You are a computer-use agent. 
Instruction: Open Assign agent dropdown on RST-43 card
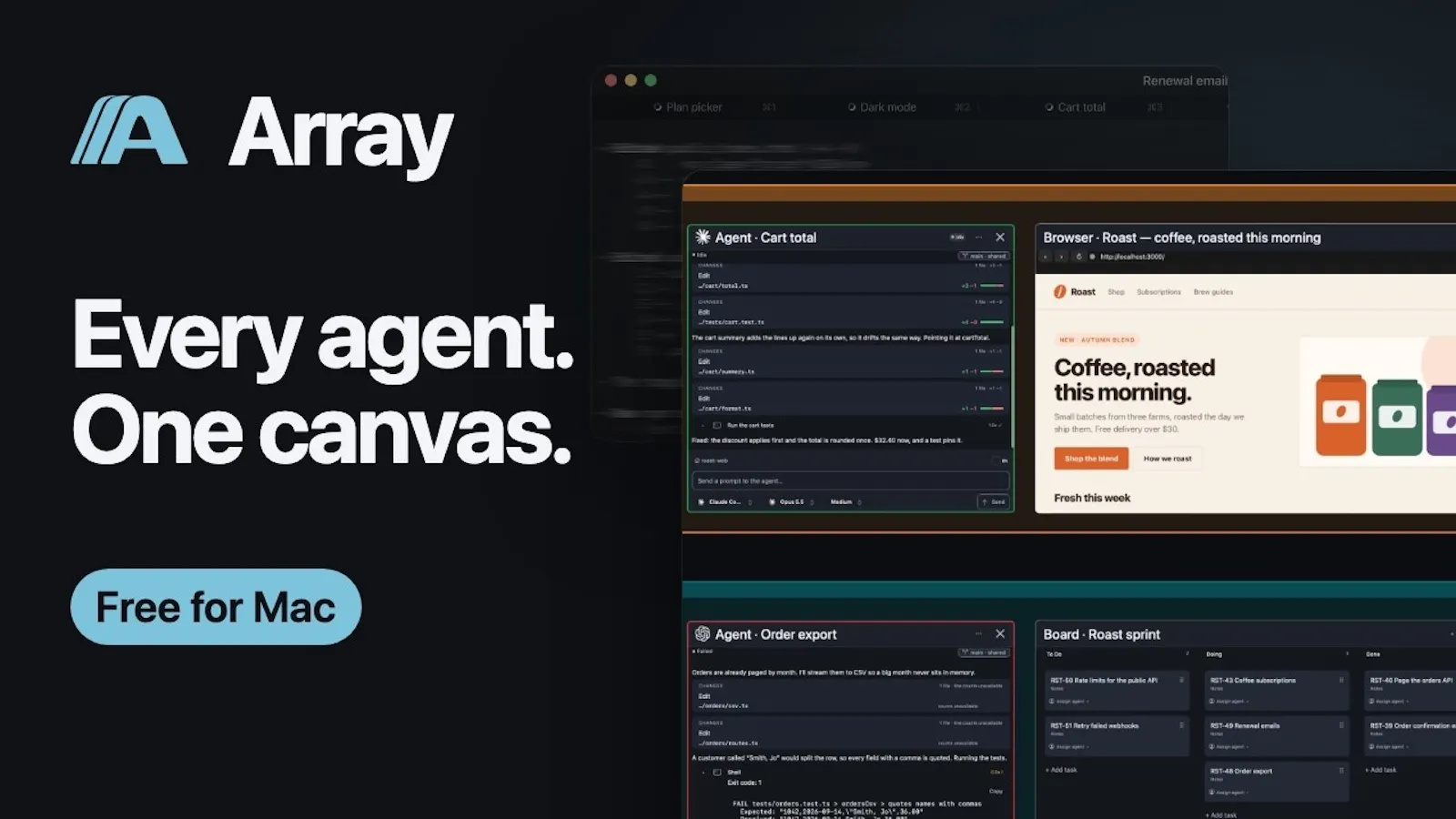pos(1228,701)
